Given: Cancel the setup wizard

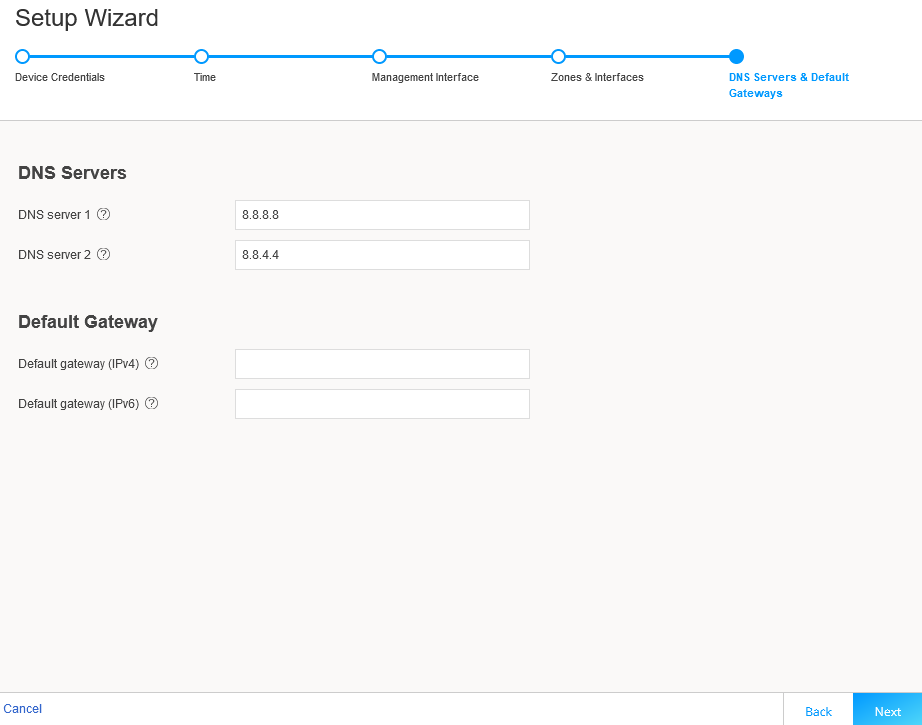Looking at the screenshot, I should click(x=23, y=708).
